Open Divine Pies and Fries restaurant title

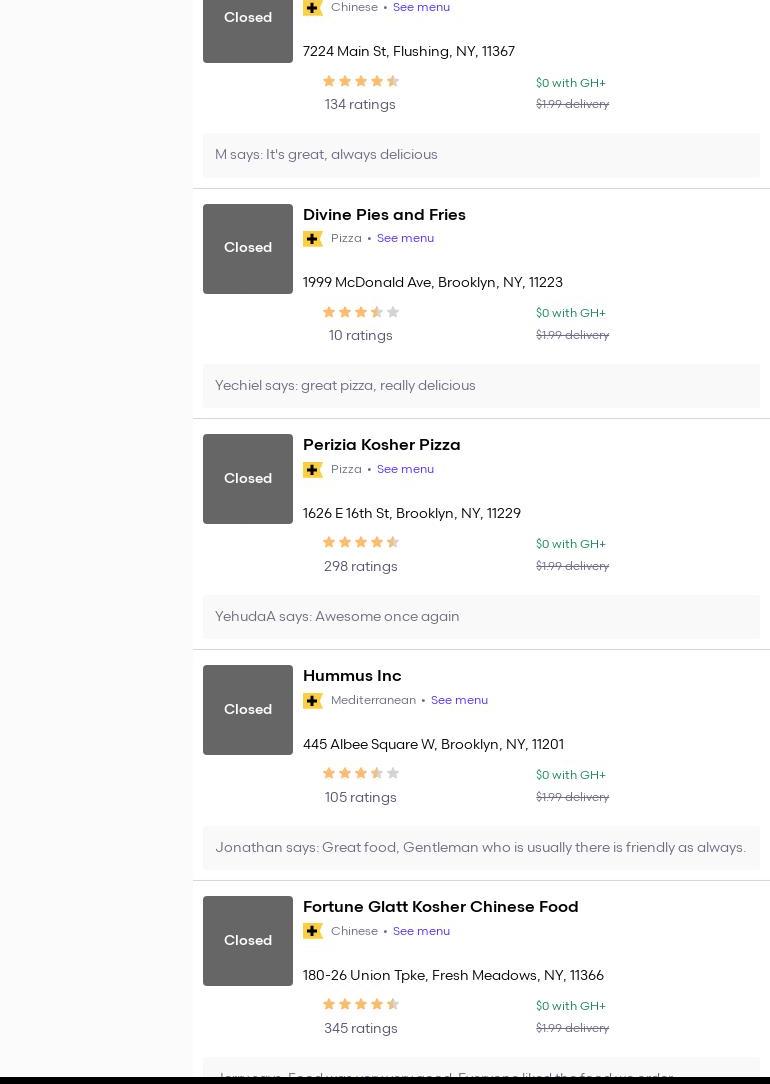(384, 215)
